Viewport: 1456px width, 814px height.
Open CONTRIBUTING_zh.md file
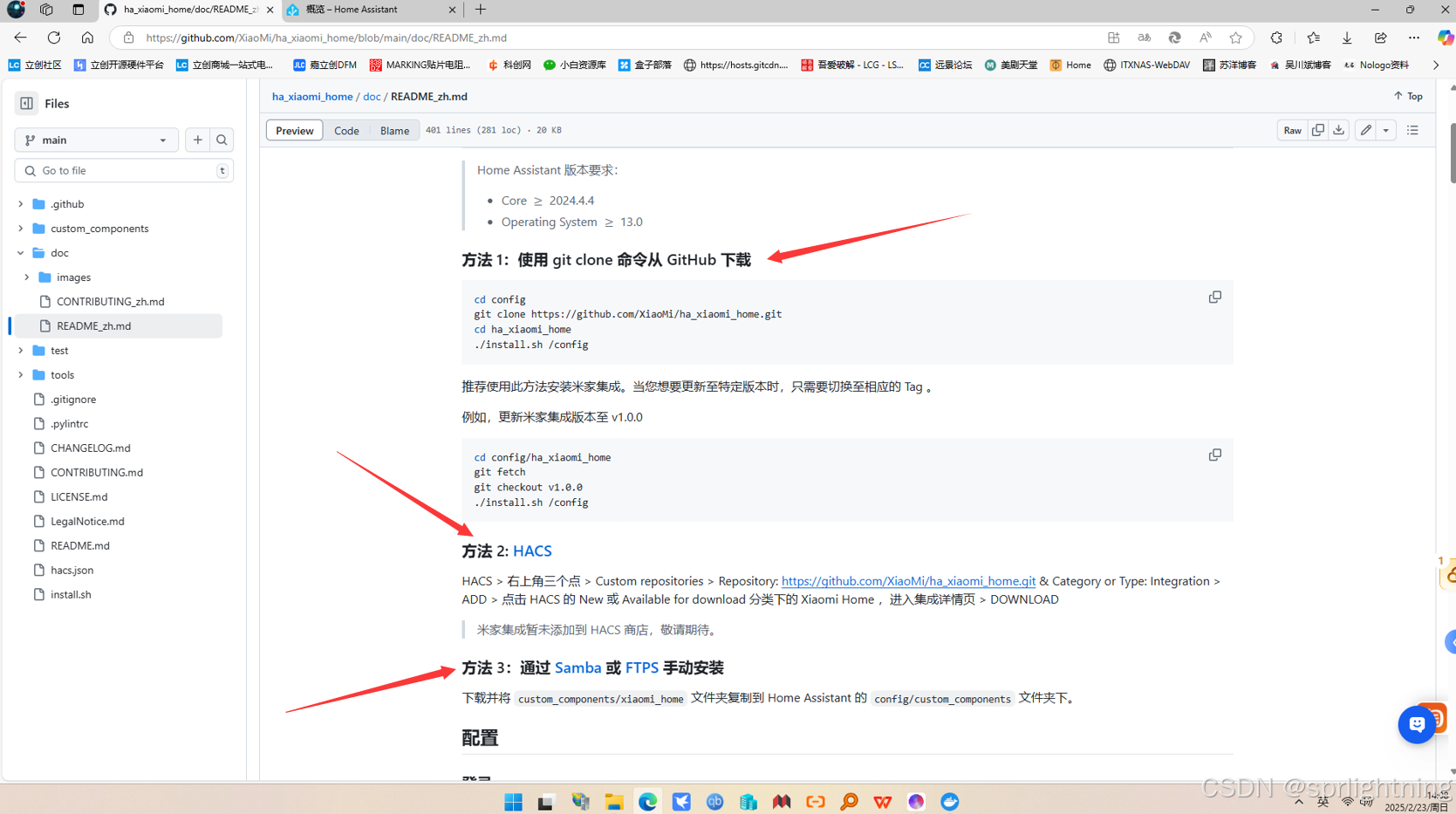tap(110, 302)
